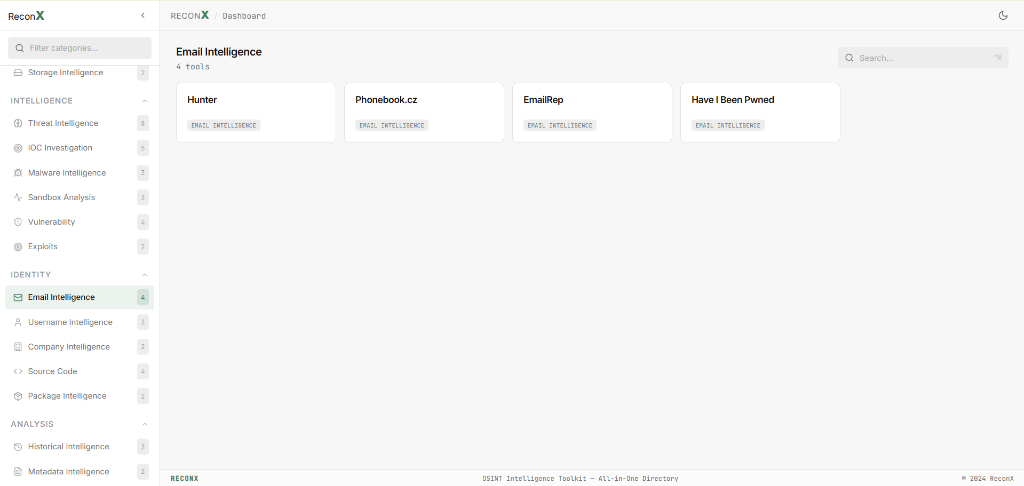Viewport: 1024px width, 486px height.
Task: Click the Threat Intelligence count badge
Action: tap(143, 123)
